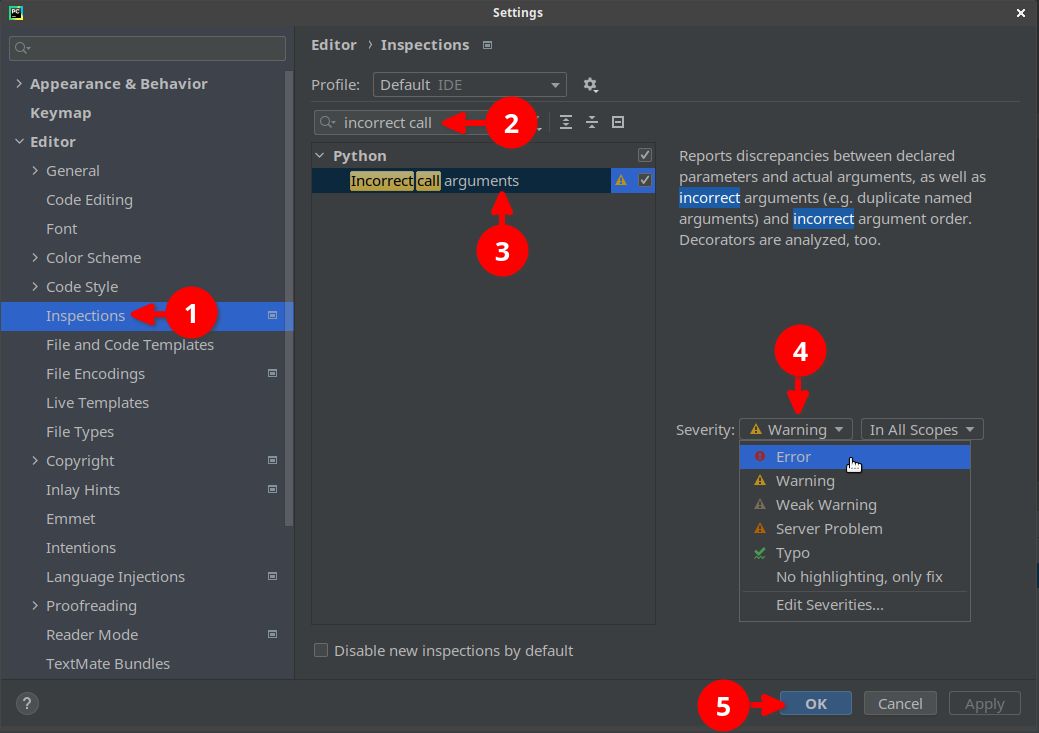Screen dimensions: 1039x733
Task: Uncheck the Incorrect call arguments inspection
Action: [x=645, y=180]
